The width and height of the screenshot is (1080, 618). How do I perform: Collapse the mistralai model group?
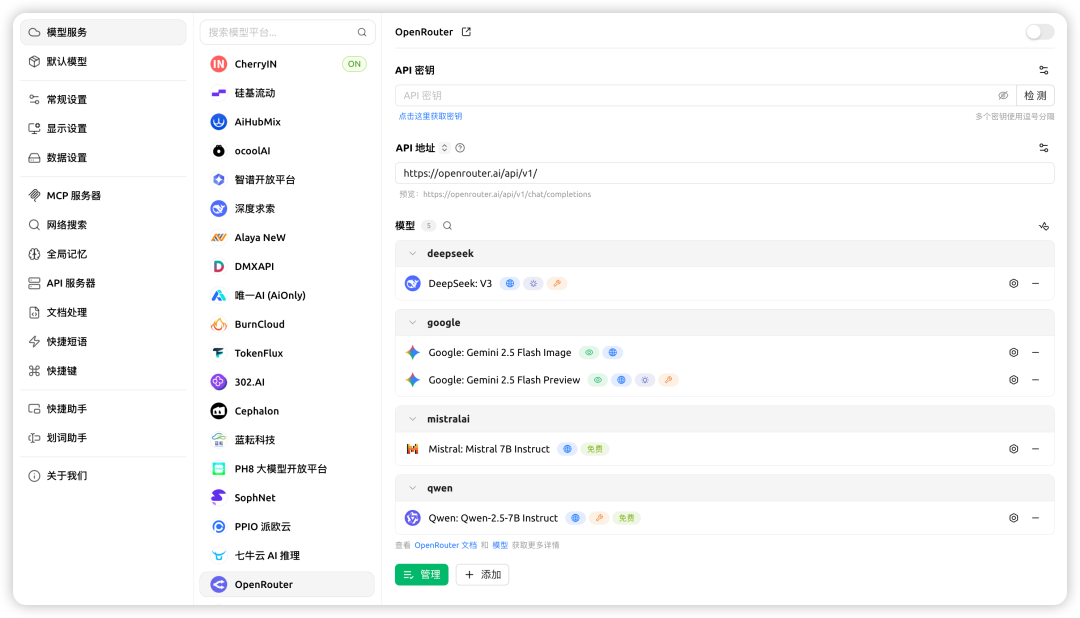[x=413, y=419]
